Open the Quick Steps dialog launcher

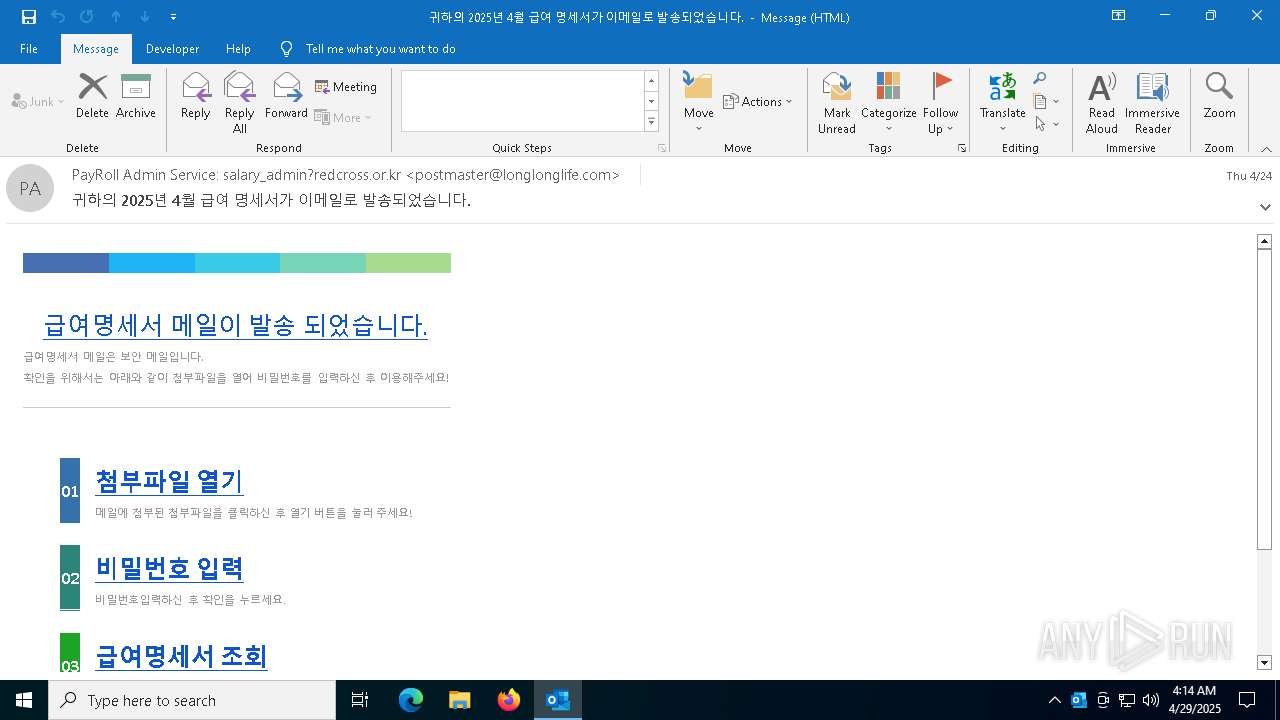click(661, 148)
